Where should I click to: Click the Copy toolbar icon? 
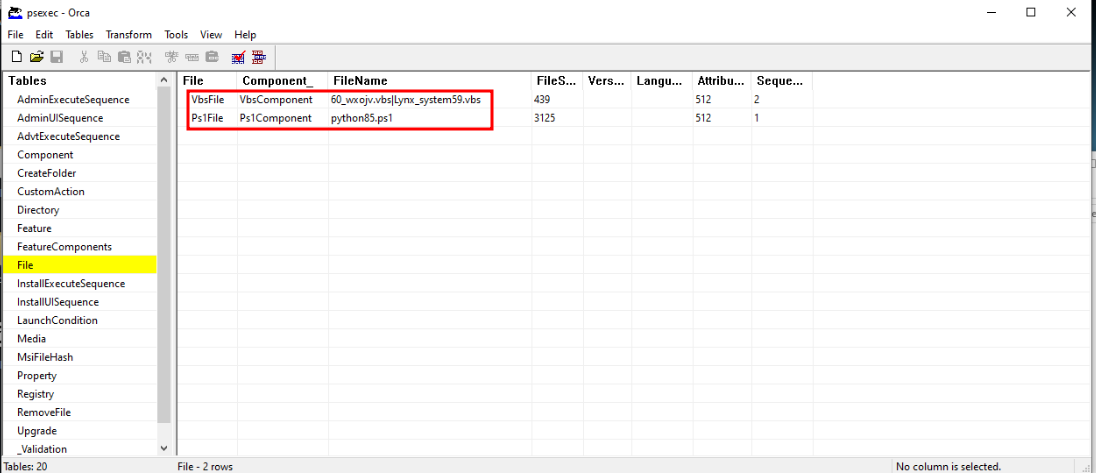(104, 57)
